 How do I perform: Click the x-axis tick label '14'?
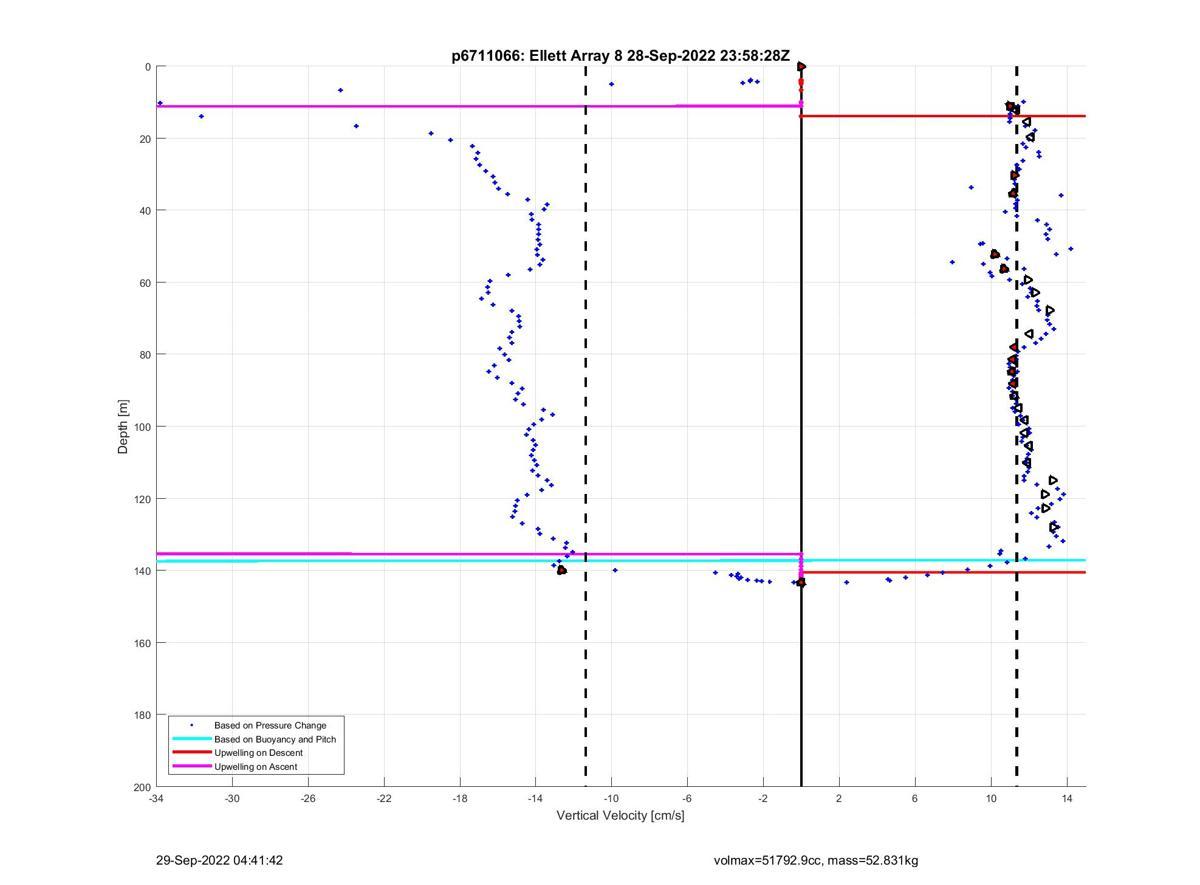point(1067,798)
